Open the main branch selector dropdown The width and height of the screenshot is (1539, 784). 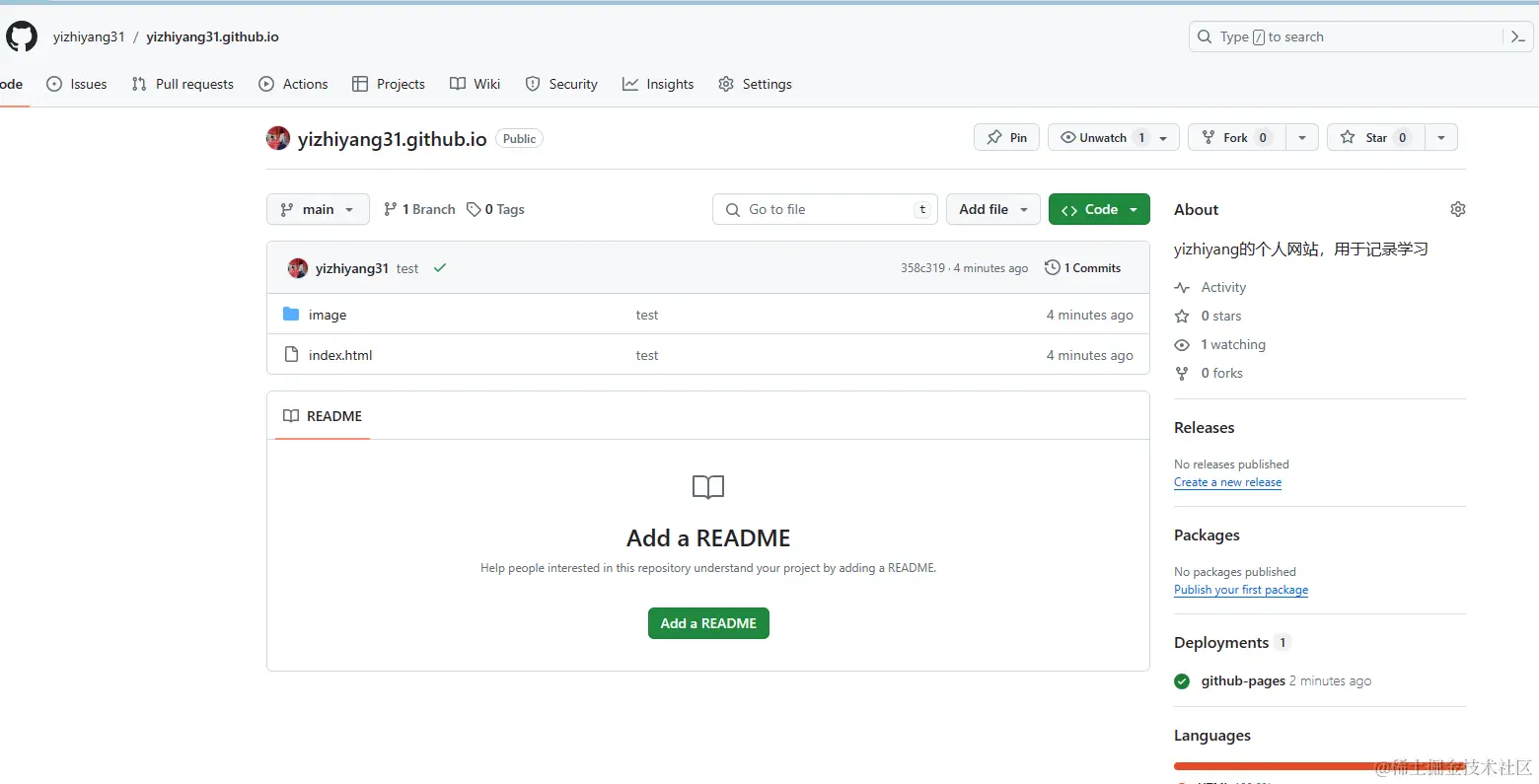point(318,209)
